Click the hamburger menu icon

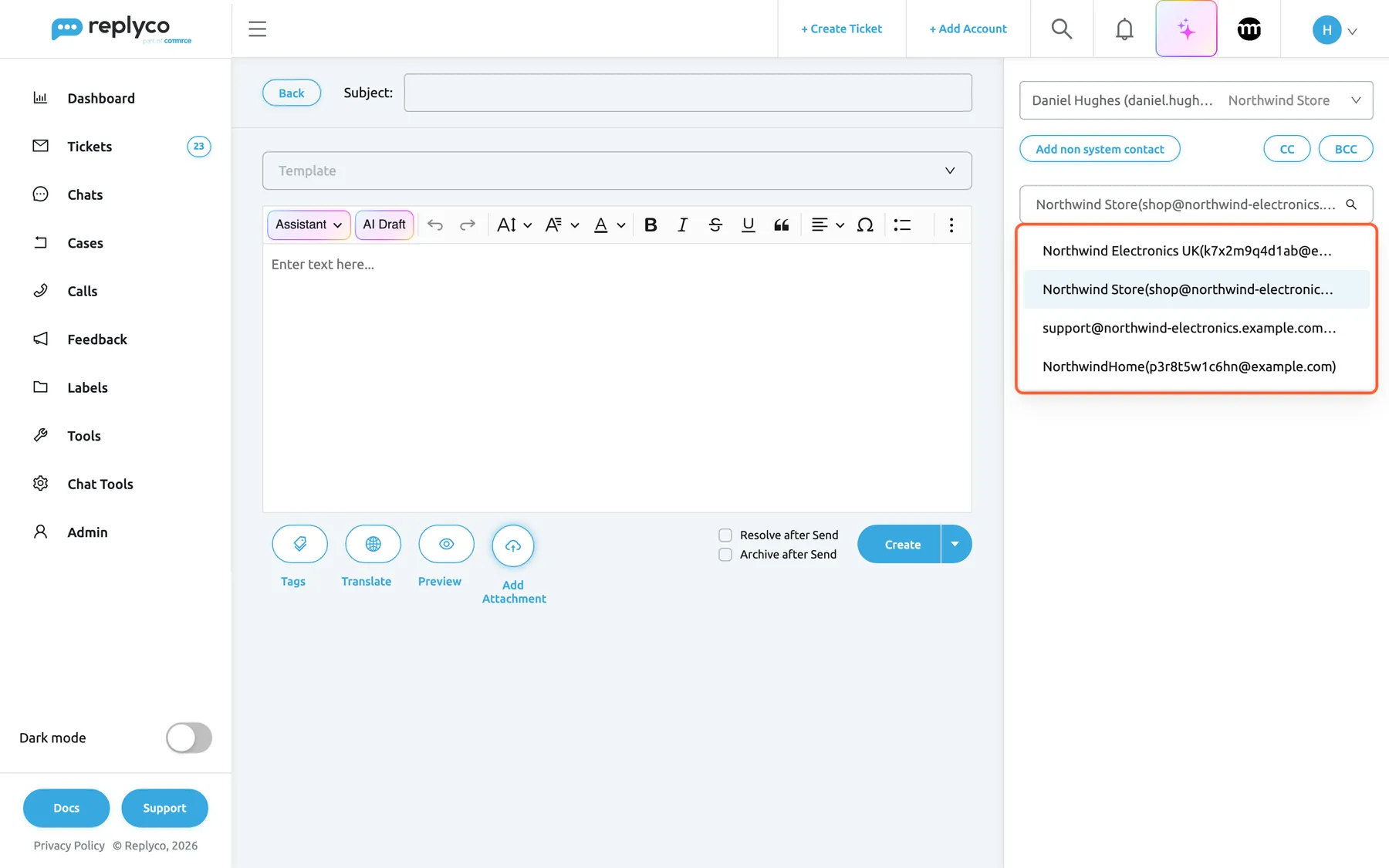(x=257, y=29)
